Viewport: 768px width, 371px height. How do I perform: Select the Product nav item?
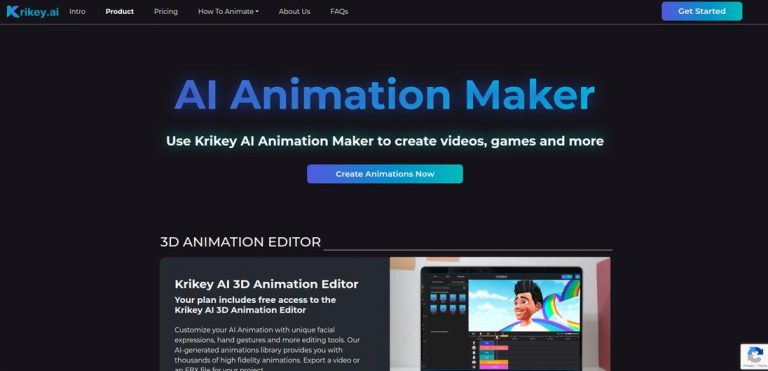[x=120, y=11]
